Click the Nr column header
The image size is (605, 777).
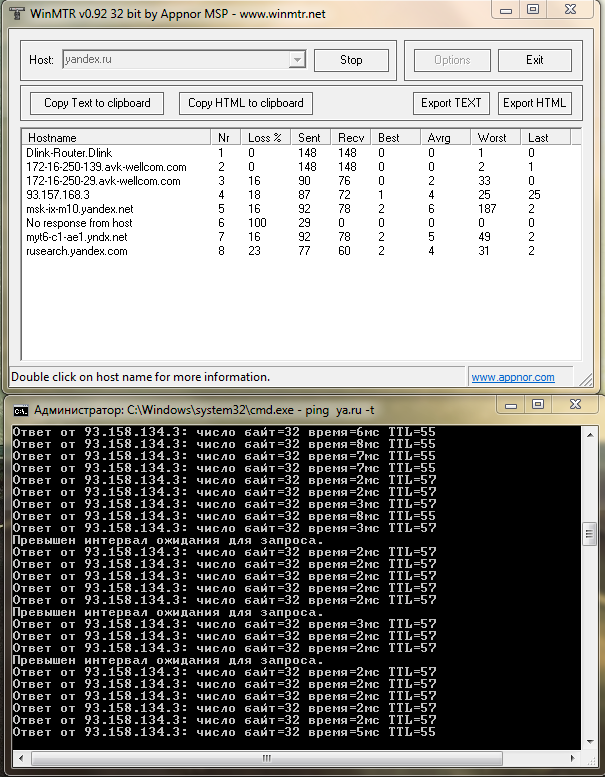click(226, 137)
